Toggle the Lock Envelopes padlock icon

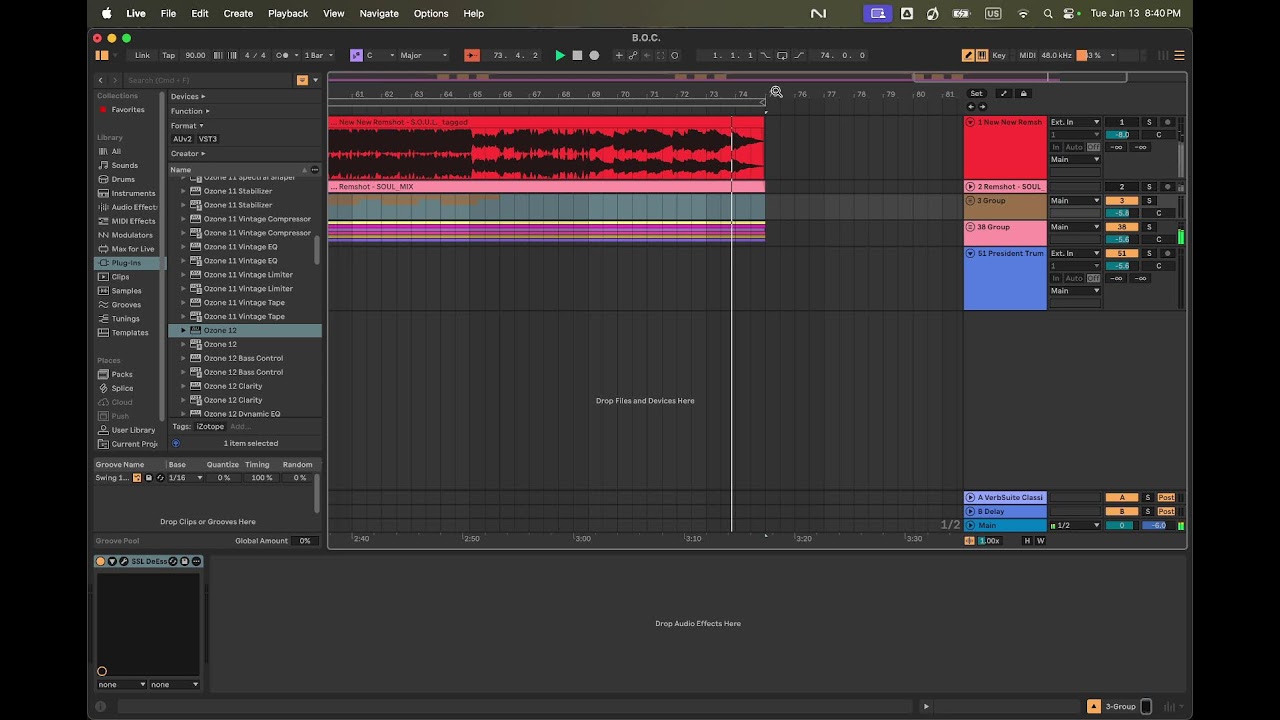click(x=1023, y=94)
